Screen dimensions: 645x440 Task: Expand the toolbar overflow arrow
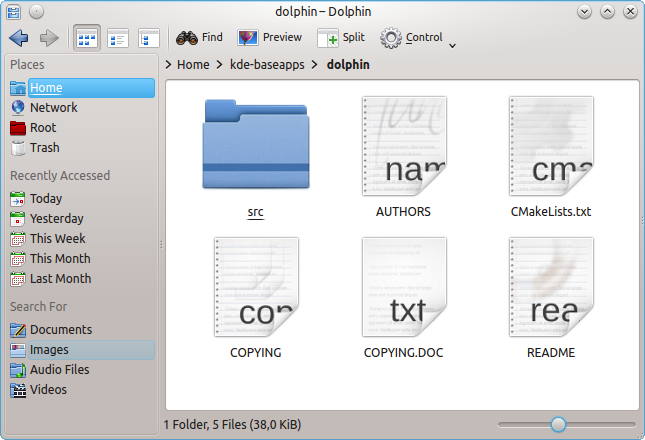(x=453, y=45)
